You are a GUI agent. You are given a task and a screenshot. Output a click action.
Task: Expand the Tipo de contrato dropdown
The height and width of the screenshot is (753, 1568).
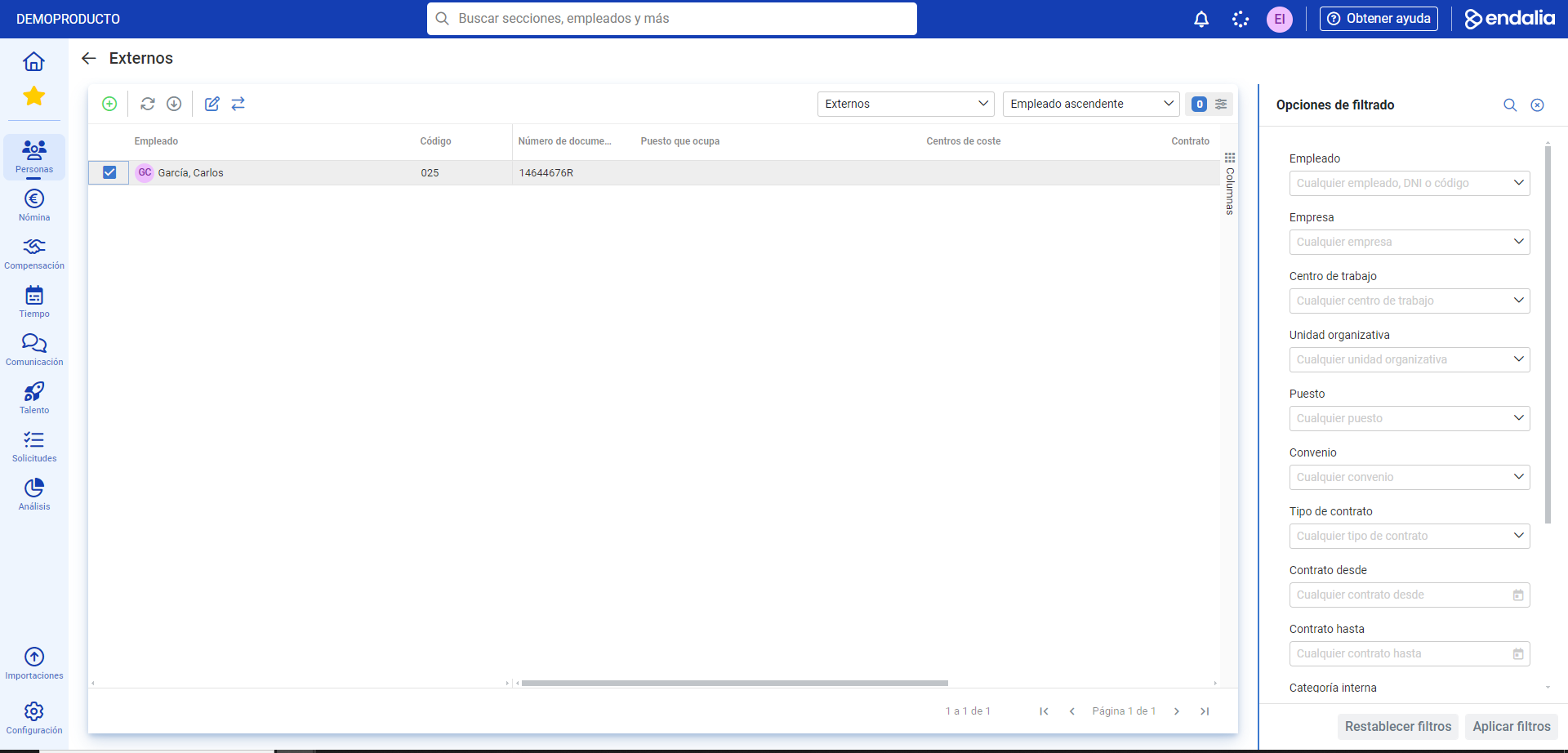pos(1410,536)
